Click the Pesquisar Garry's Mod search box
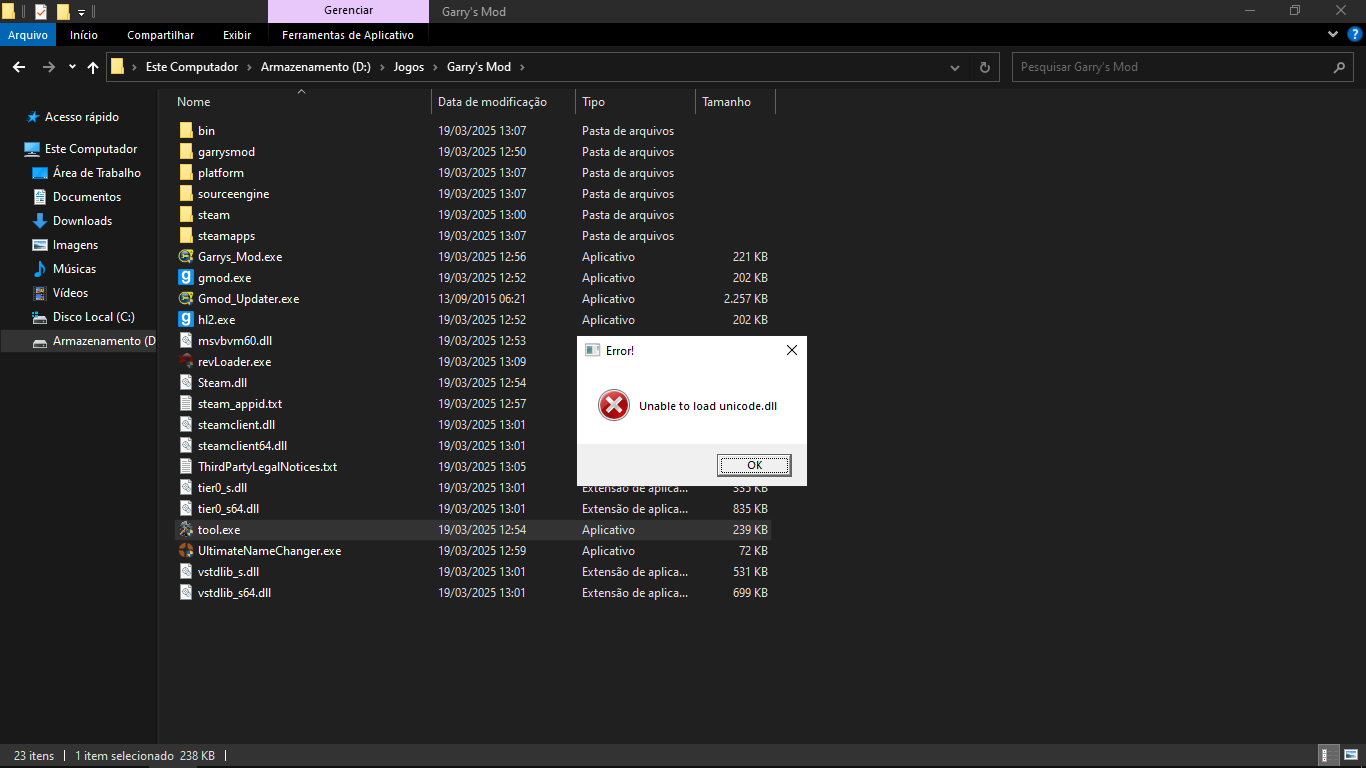Image resolution: width=1366 pixels, height=768 pixels. tap(1170, 67)
